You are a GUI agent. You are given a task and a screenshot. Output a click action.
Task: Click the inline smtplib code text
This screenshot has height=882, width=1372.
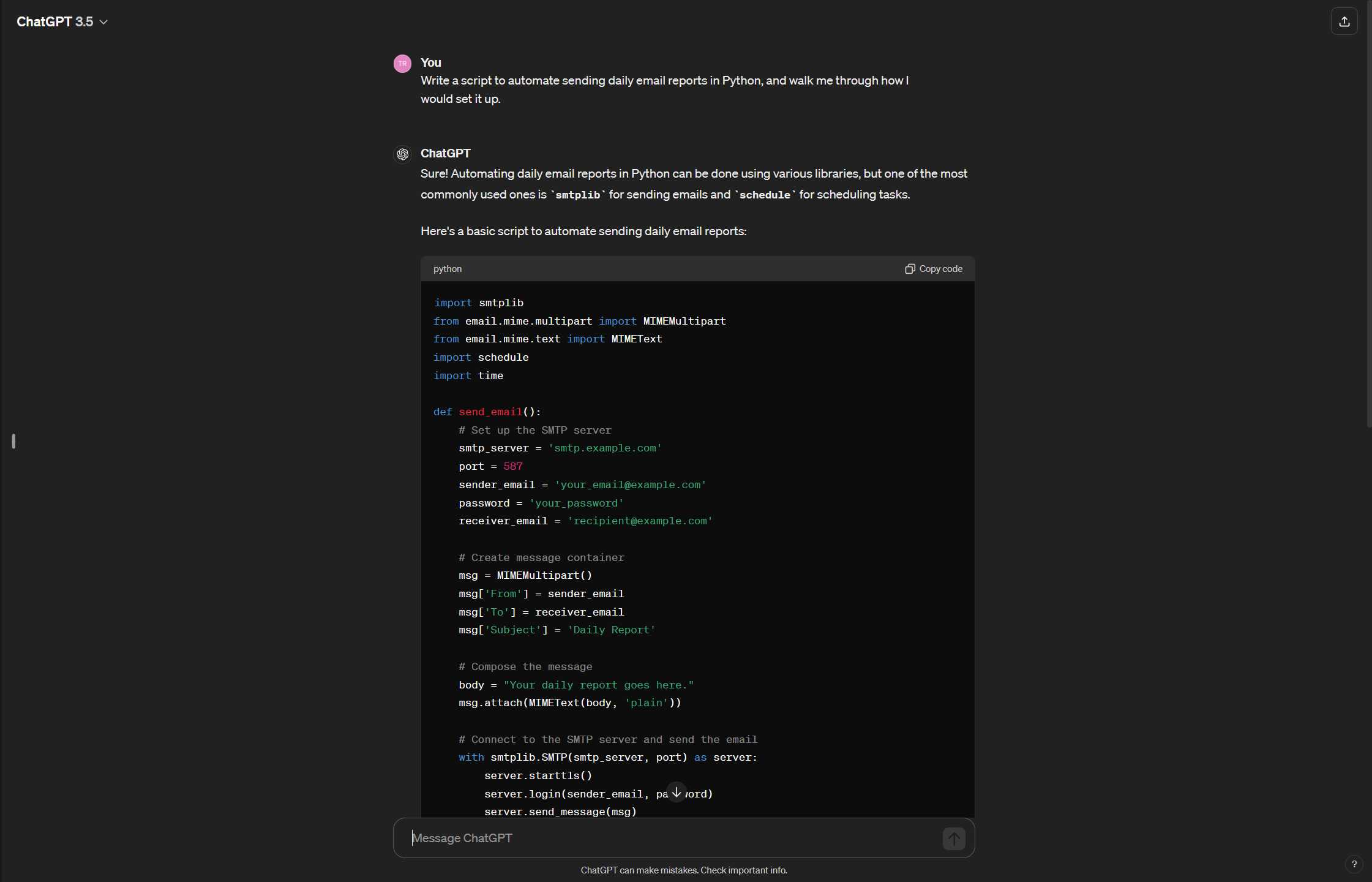click(577, 195)
